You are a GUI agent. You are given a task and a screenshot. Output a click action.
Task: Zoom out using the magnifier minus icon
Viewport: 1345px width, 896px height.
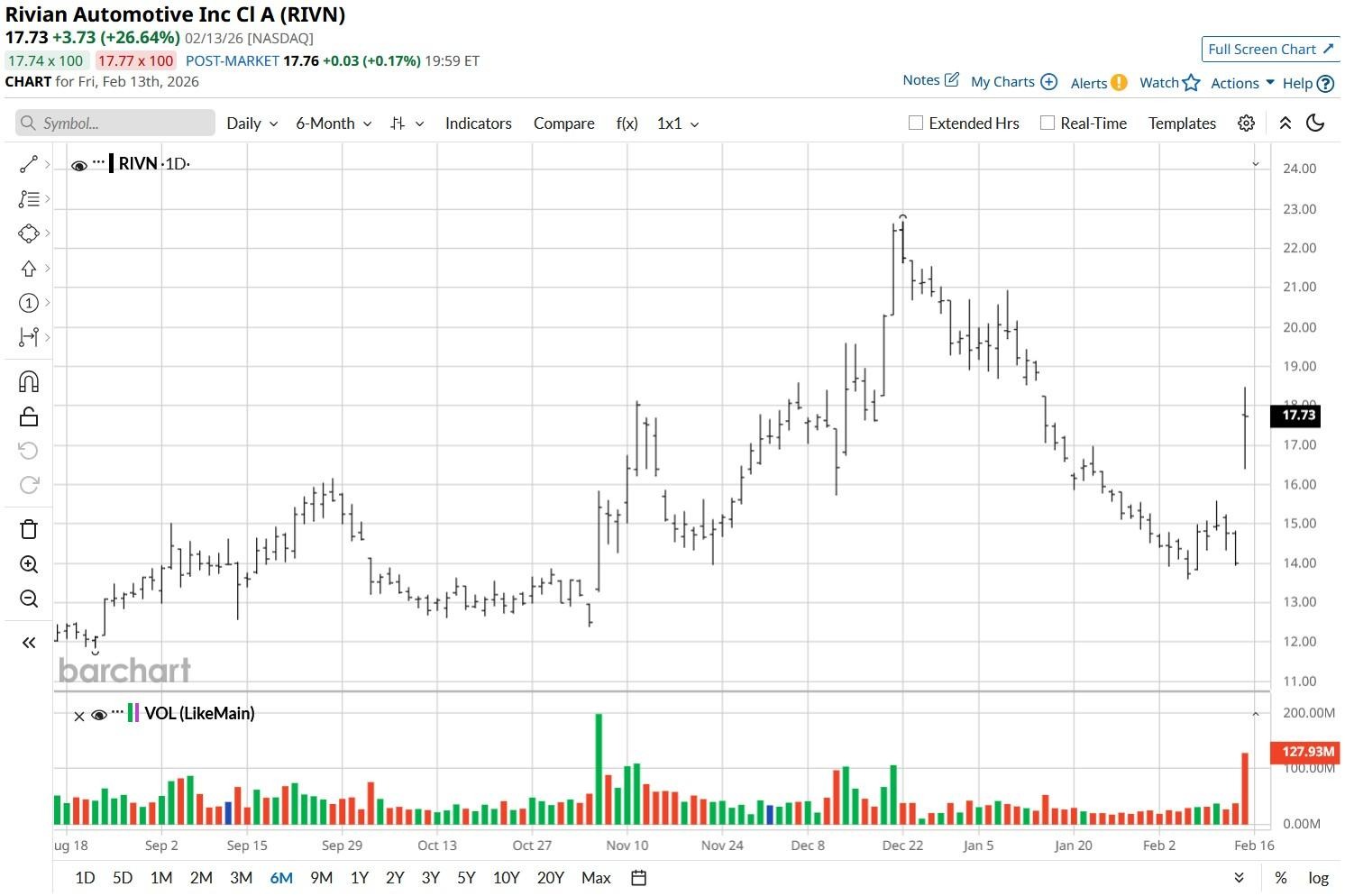point(29,599)
